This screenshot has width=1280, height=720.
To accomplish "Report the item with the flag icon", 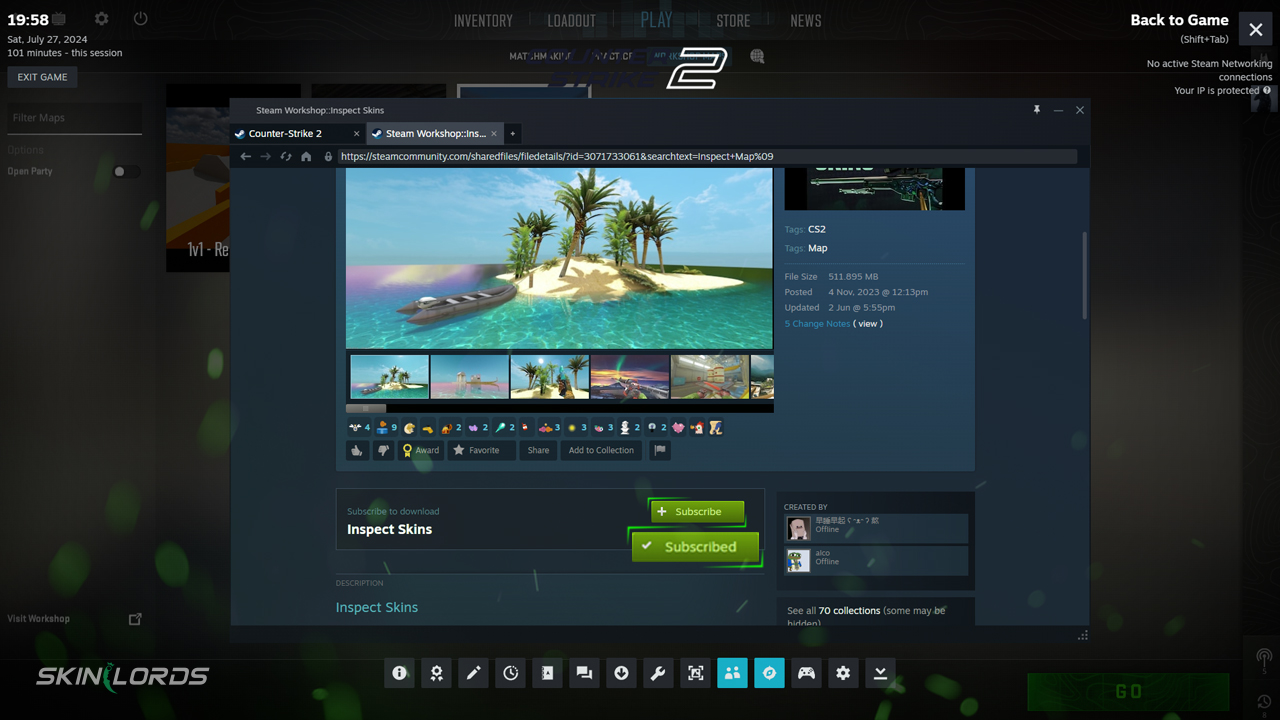I will [660, 450].
